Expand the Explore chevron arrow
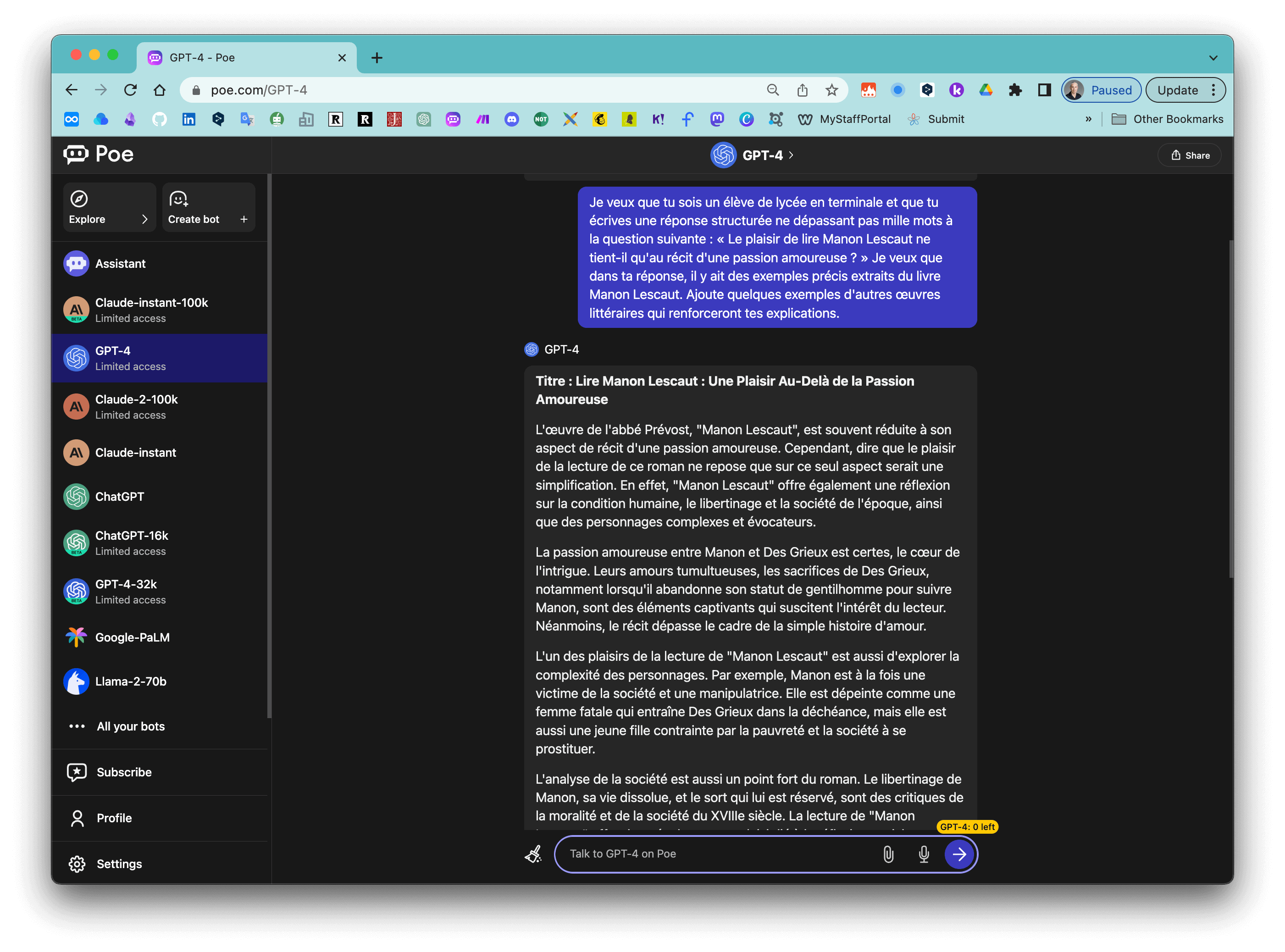 coord(144,220)
